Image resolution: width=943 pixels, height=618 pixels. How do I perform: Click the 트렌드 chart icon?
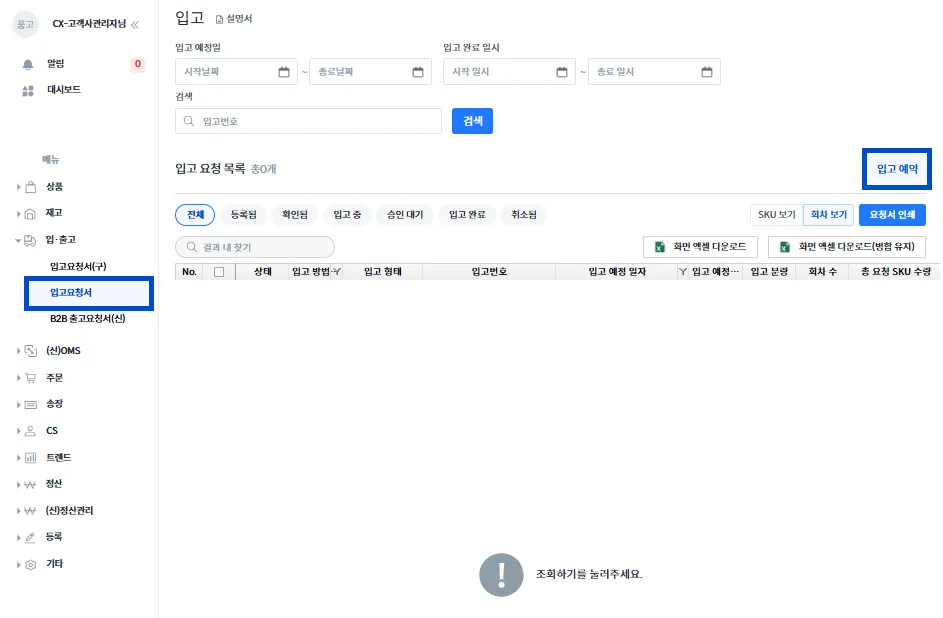click(x=31, y=458)
